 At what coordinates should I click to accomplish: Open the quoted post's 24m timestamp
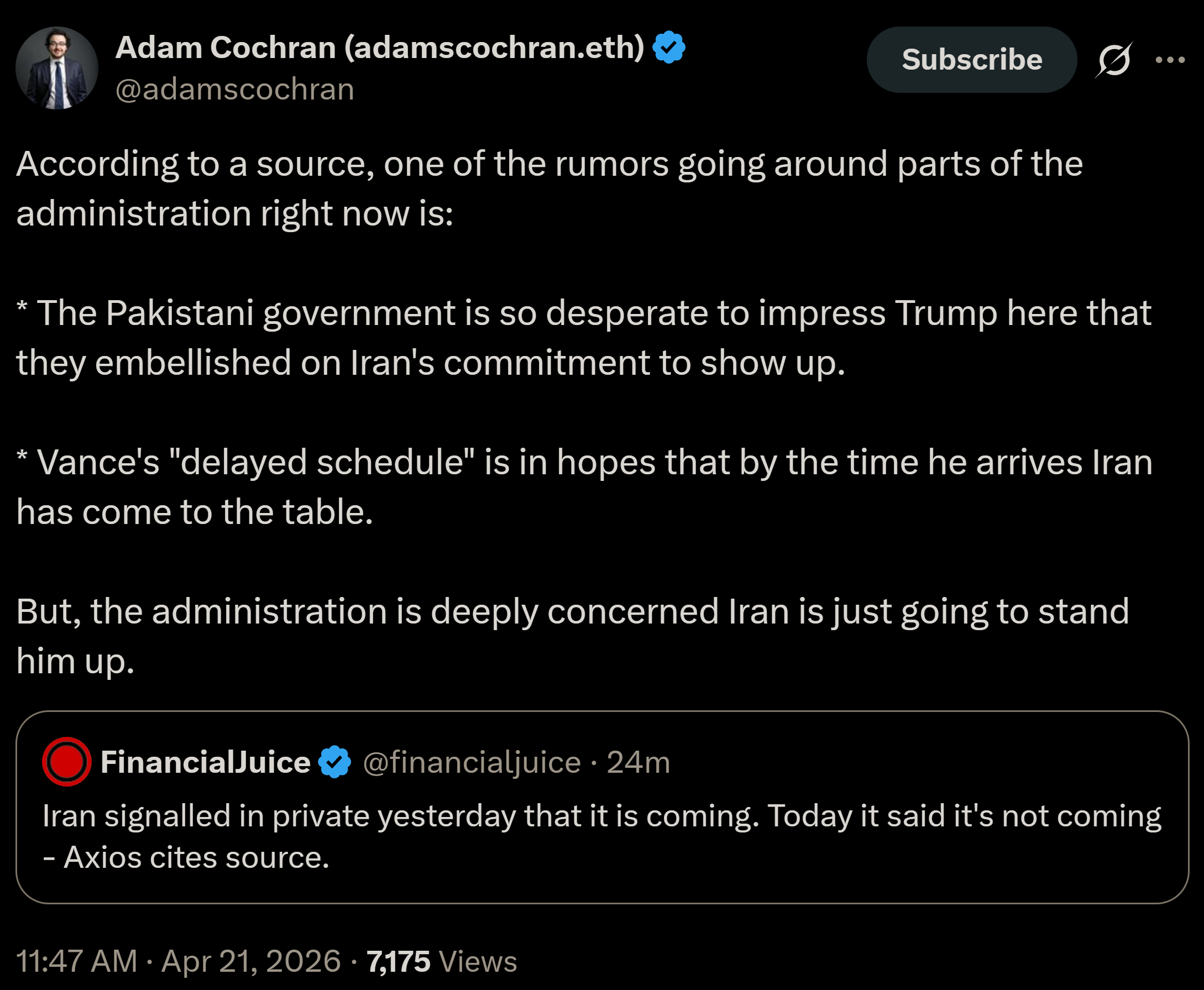(638, 762)
